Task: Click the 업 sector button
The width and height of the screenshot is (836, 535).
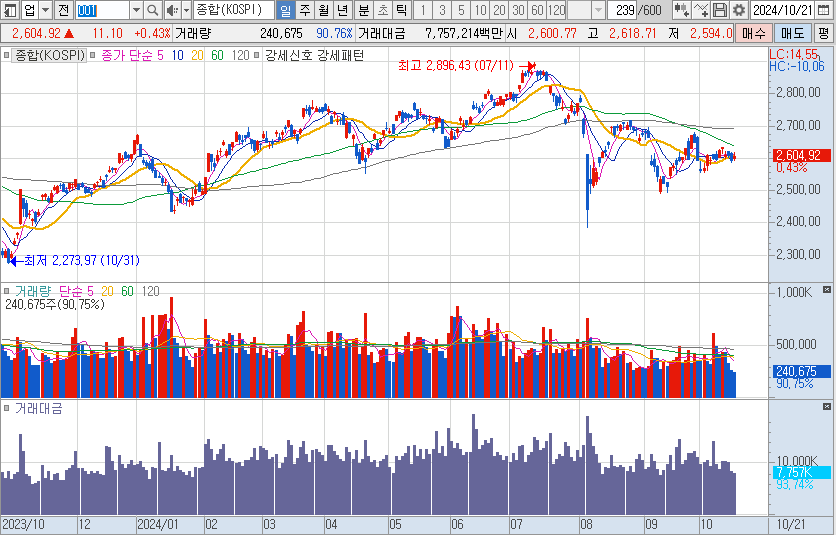Action: click(x=30, y=10)
